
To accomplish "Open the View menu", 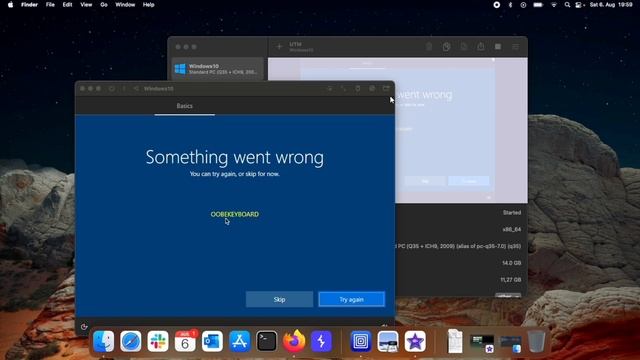I will [x=86, y=5].
